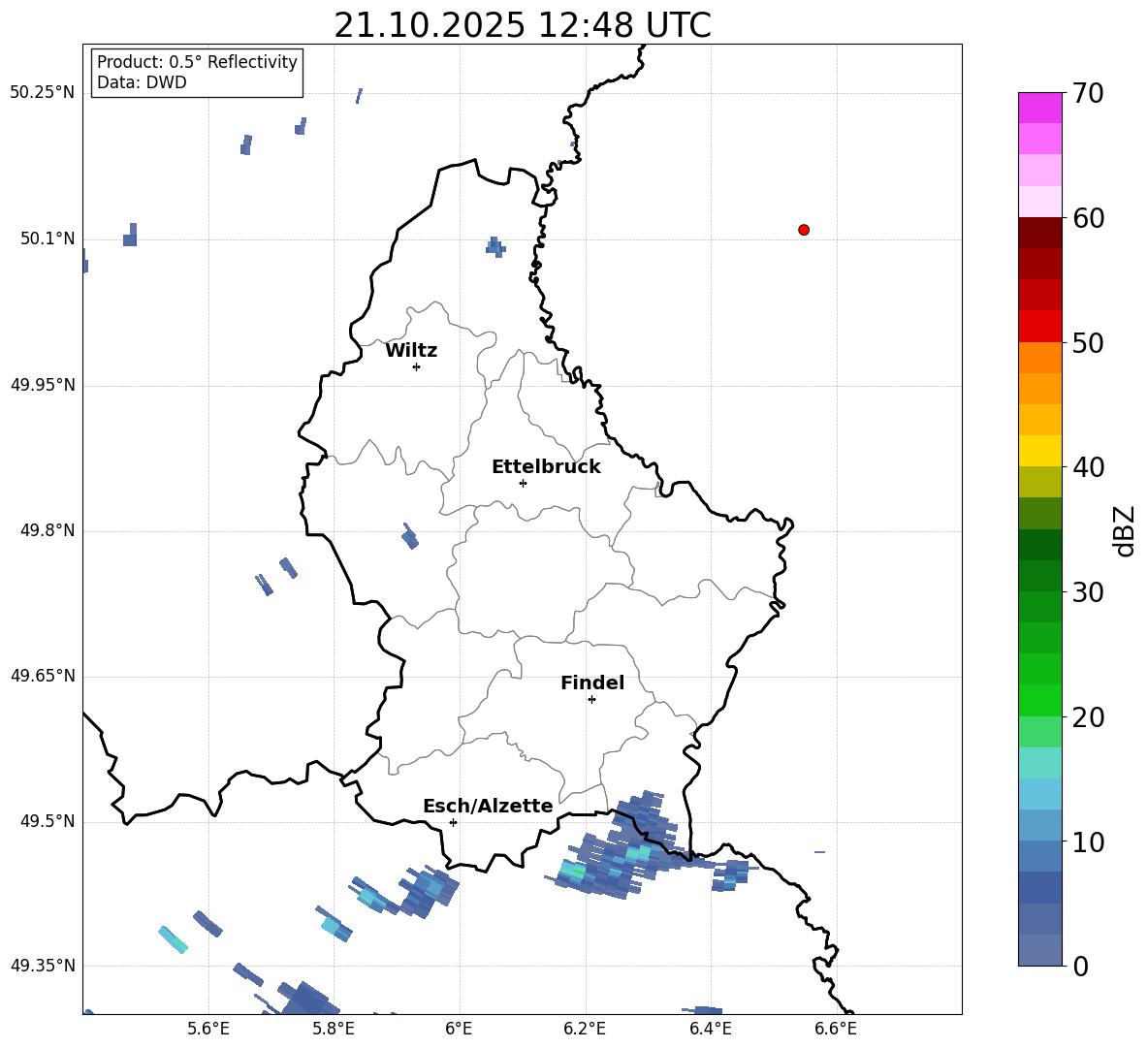Click the 50.1°N latitude label
Viewport: 1148px width, 1048px height.
pos(48,238)
